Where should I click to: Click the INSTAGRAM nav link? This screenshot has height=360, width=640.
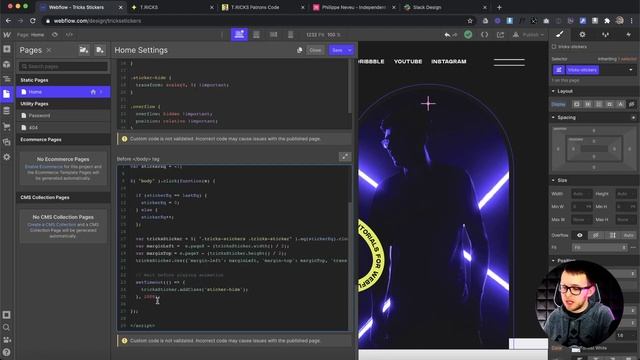(449, 61)
